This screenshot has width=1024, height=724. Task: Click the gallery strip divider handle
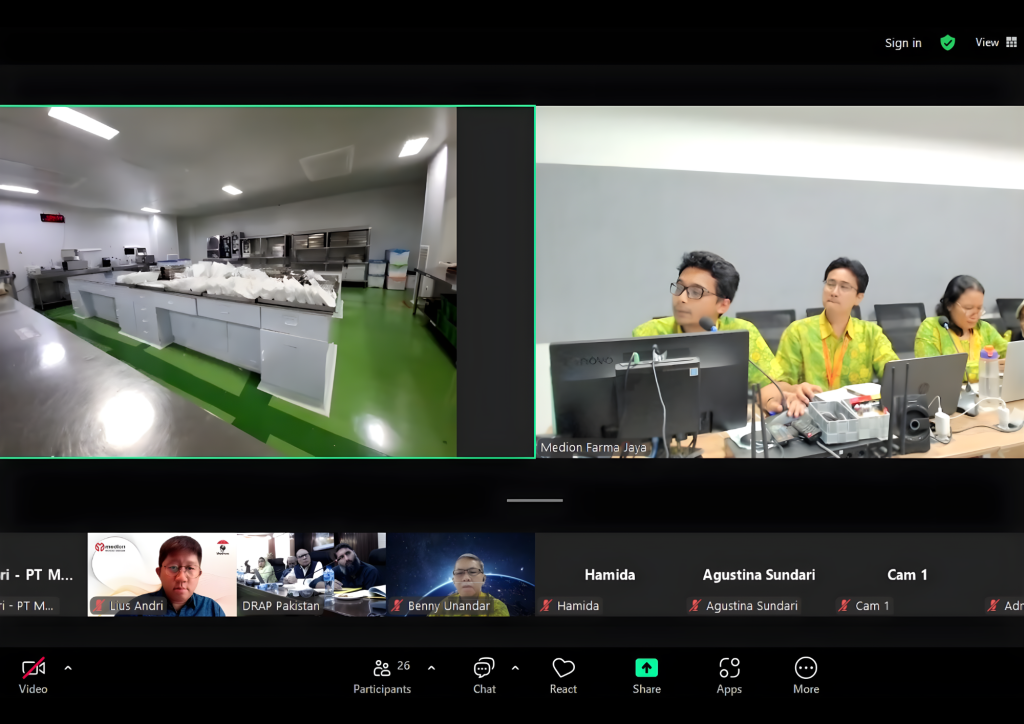pyautogui.click(x=534, y=500)
